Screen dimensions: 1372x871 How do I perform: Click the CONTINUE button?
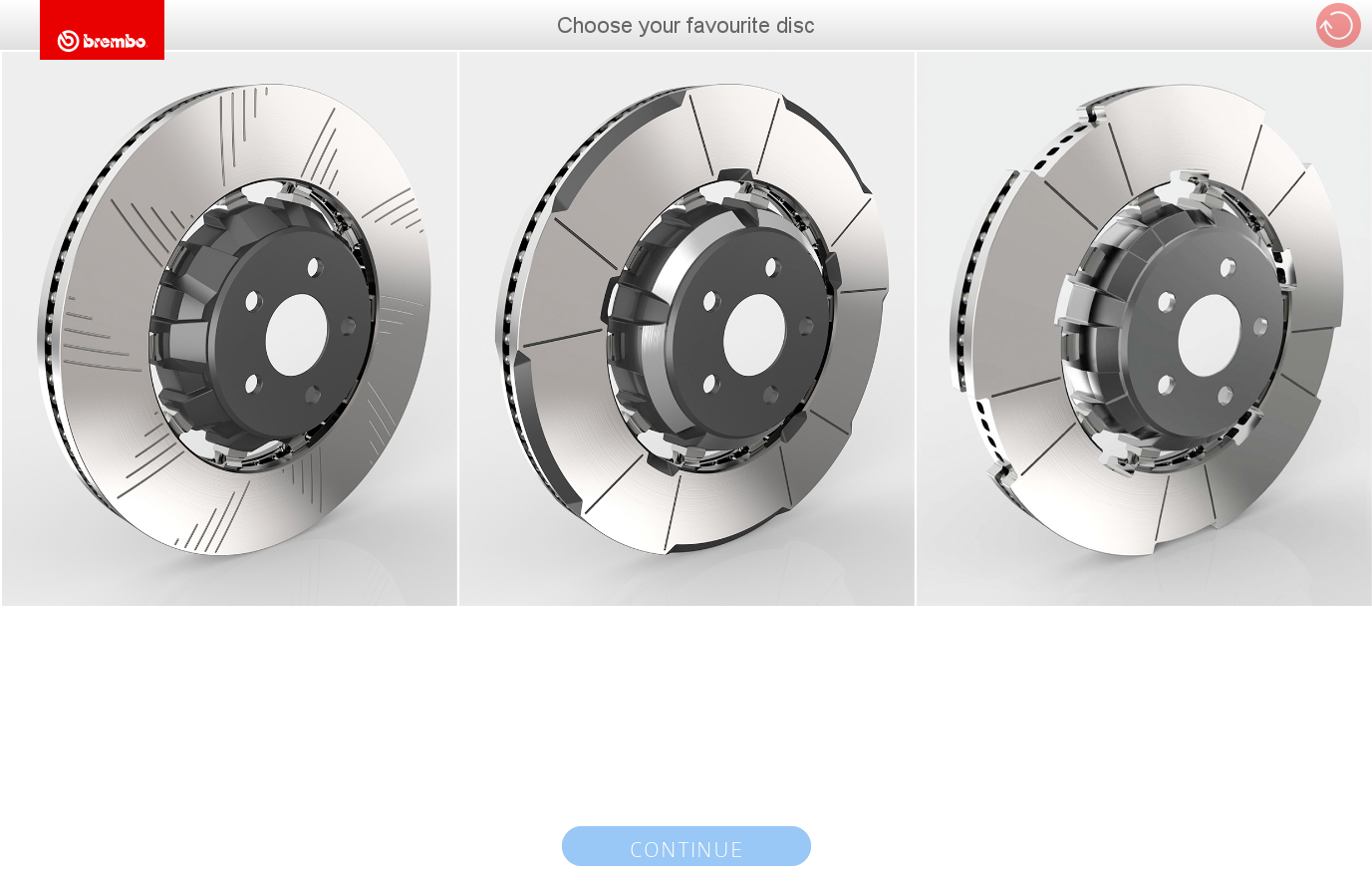(x=686, y=846)
